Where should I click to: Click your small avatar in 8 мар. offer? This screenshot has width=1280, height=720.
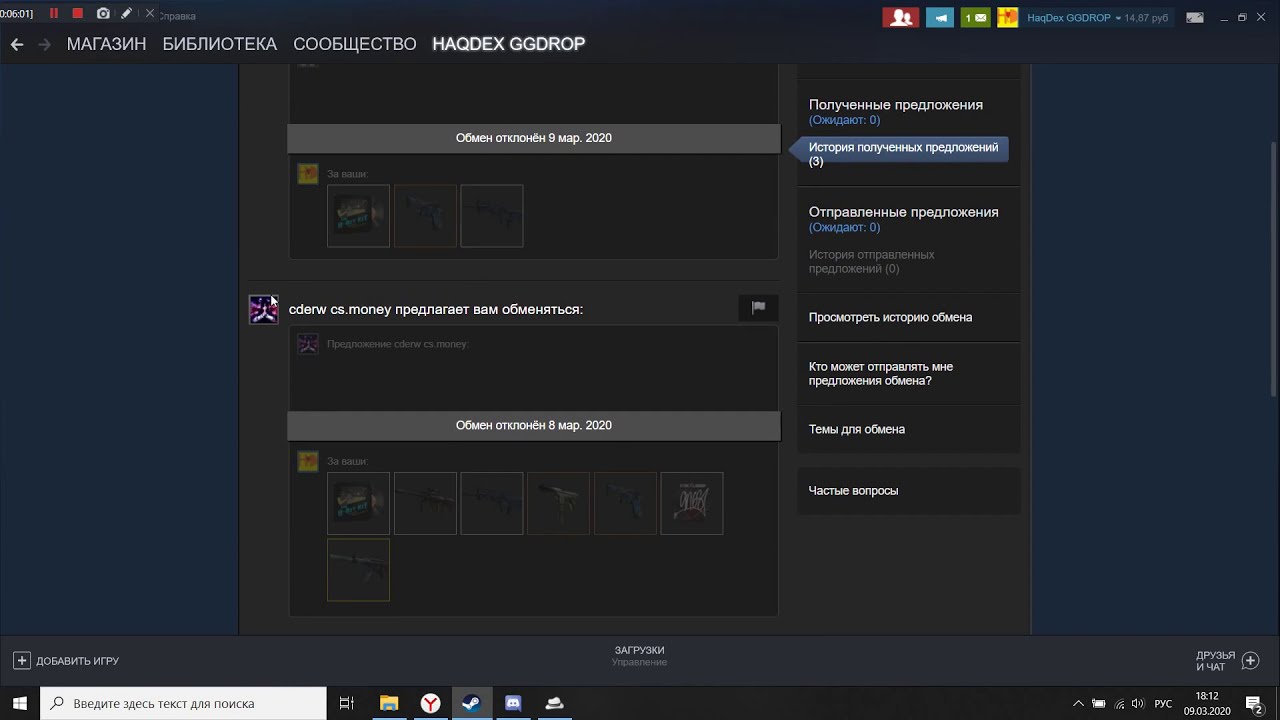308,461
